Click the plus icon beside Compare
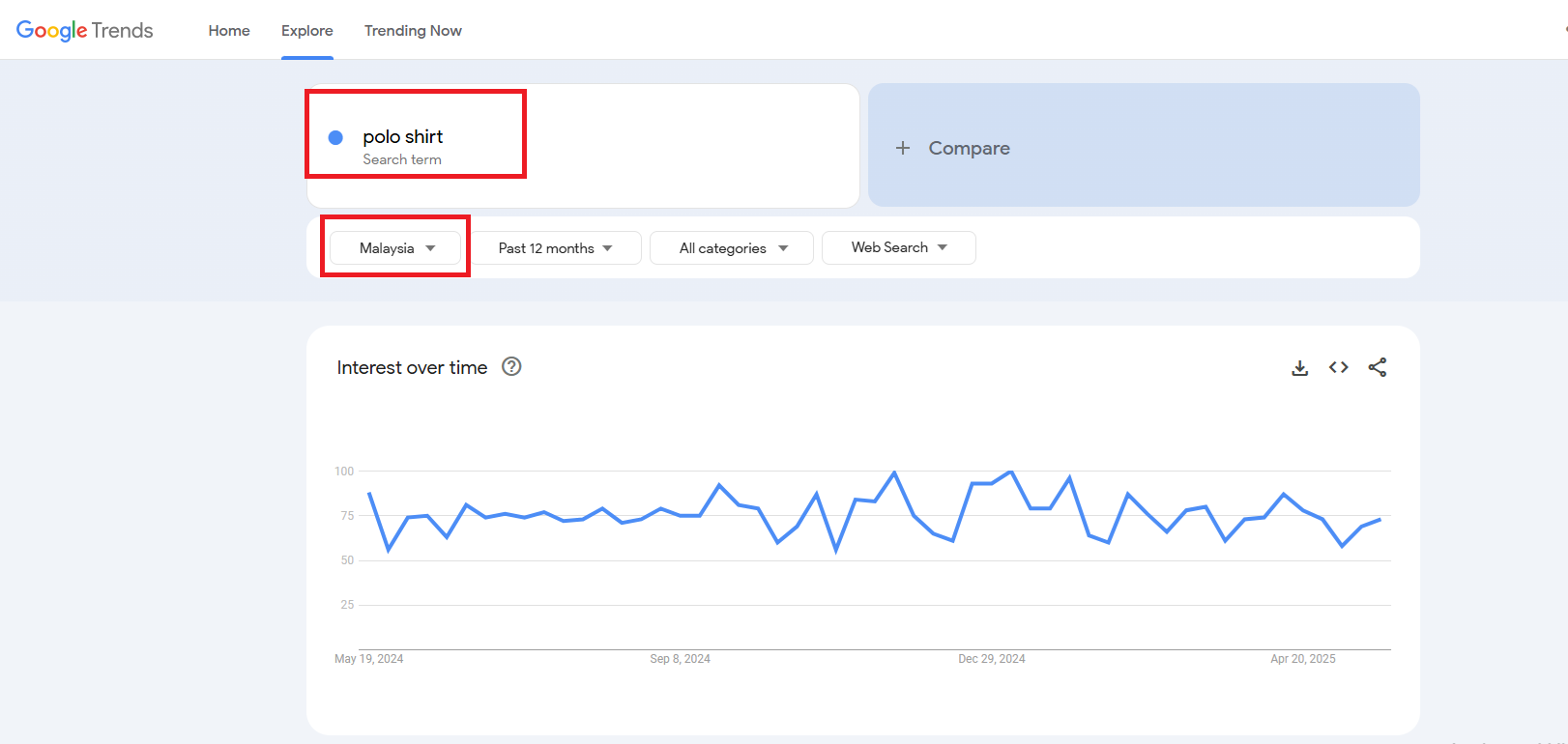 pyautogui.click(x=903, y=148)
